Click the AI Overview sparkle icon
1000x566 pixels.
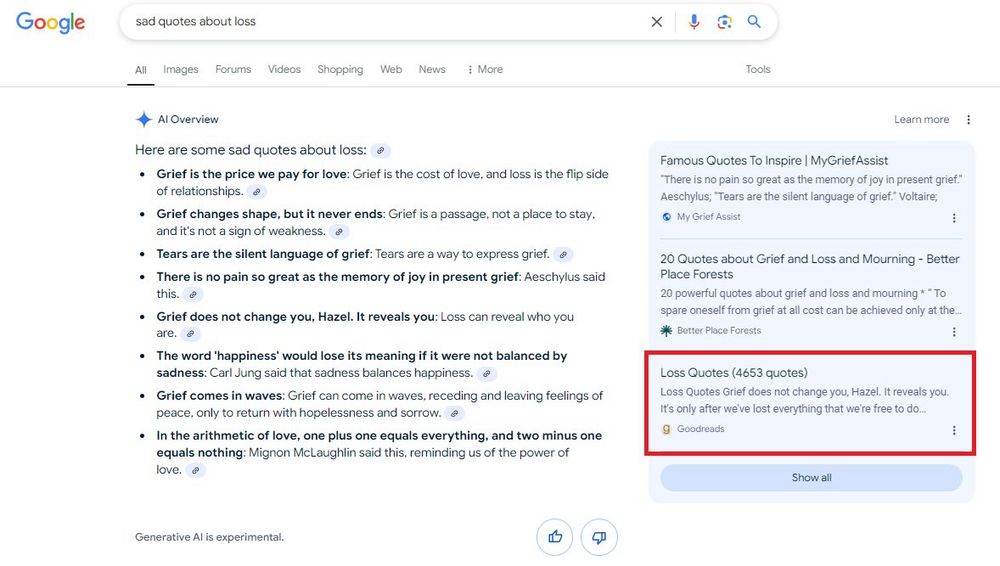pos(143,119)
